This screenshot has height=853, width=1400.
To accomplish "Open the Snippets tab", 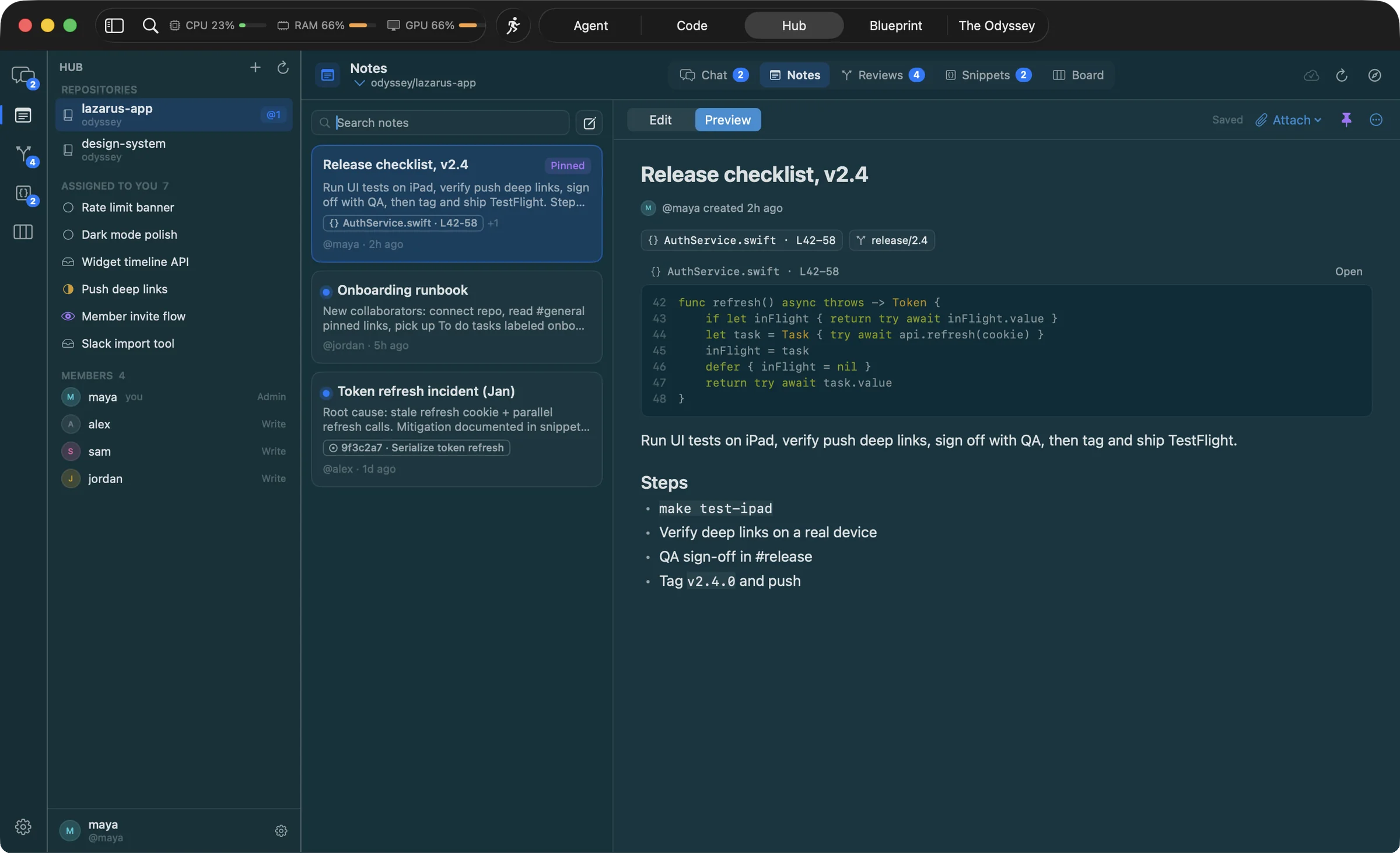I will pos(988,75).
